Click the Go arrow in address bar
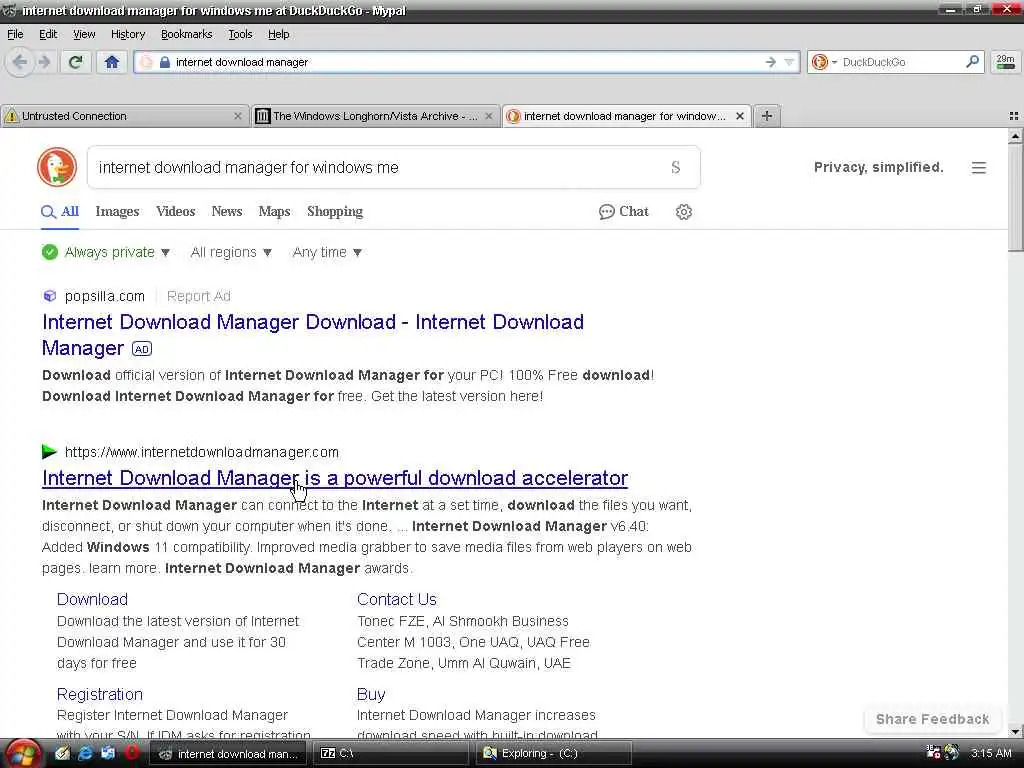This screenshot has height=768, width=1024. [x=771, y=62]
